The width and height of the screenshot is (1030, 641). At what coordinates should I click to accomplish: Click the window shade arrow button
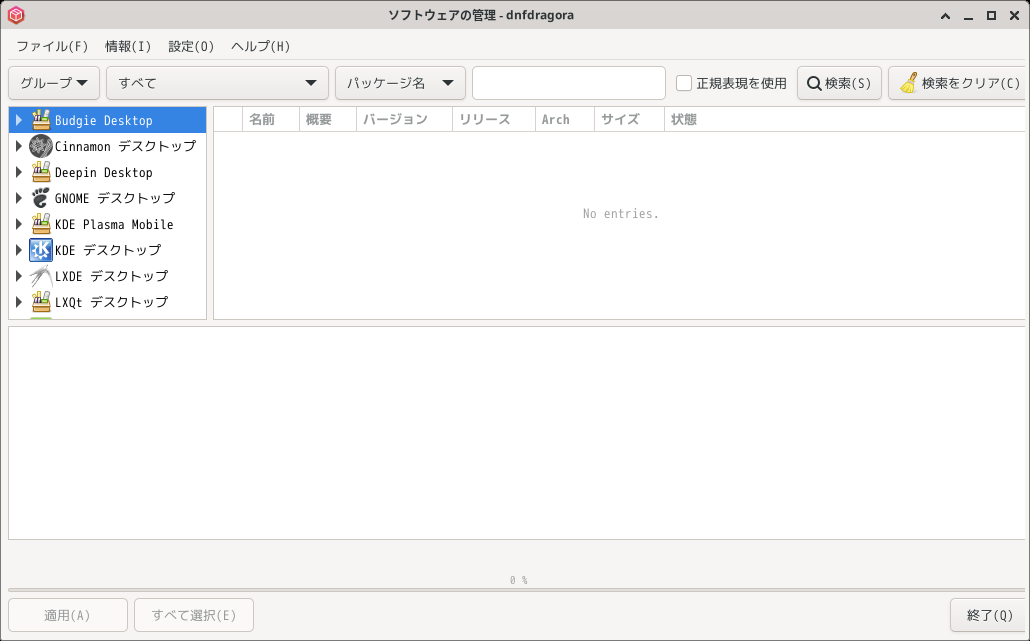point(945,16)
